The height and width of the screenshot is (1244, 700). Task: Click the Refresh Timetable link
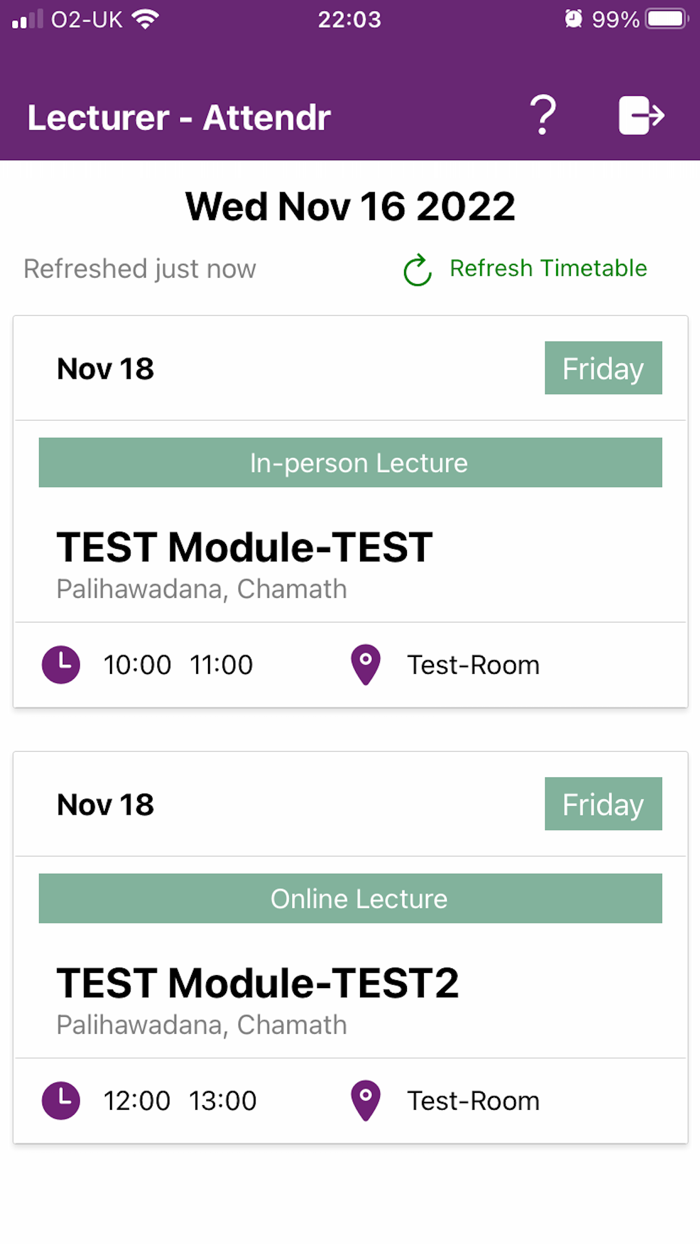coord(548,269)
